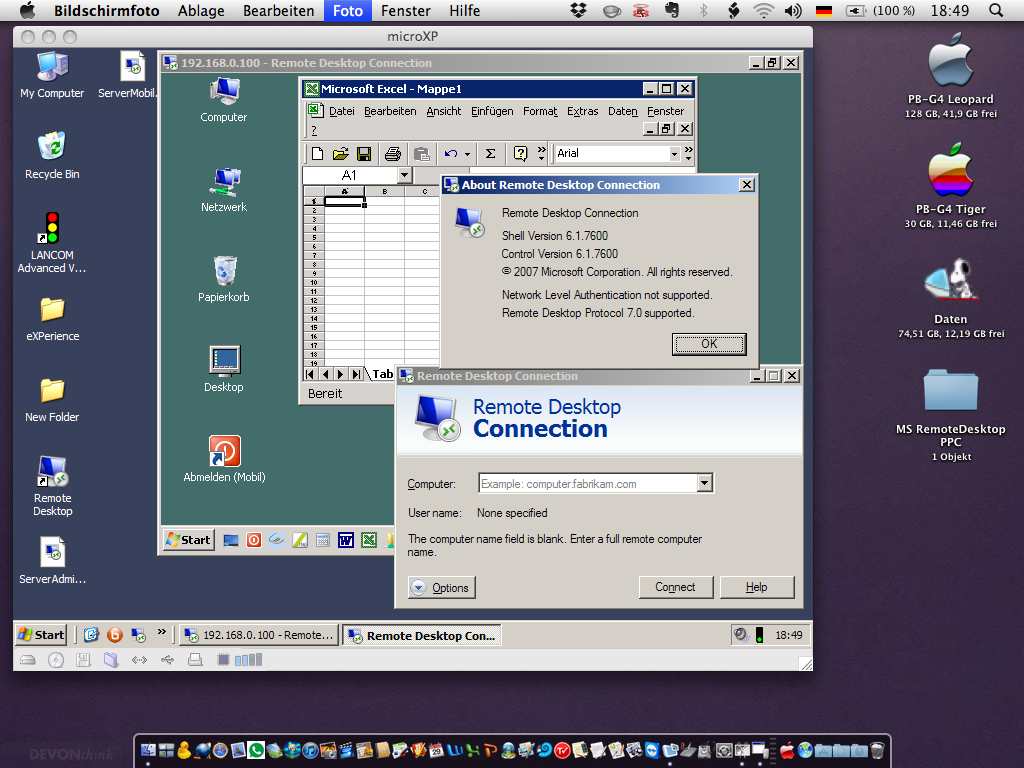Screen dimensions: 1024x768
Task: Close the About Remote Desktop Connection dialog
Action: pos(746,185)
